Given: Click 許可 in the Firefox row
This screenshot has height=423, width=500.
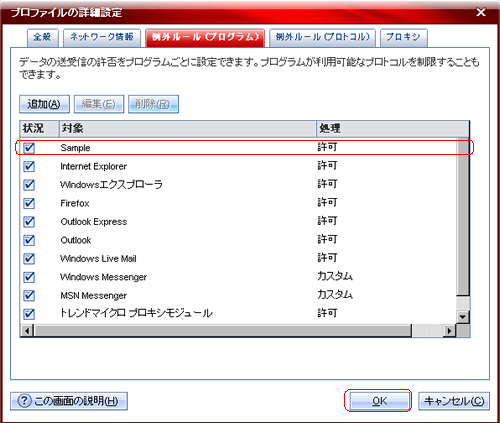Looking at the screenshot, I should click(x=327, y=203).
